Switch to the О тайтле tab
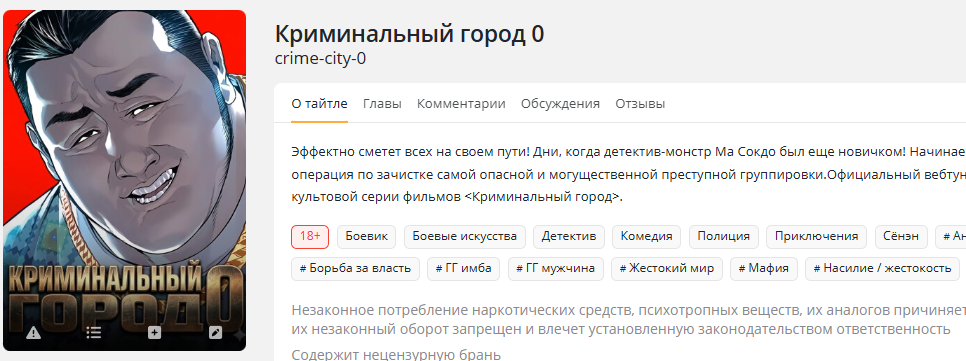The width and height of the screenshot is (966, 361). coord(319,103)
